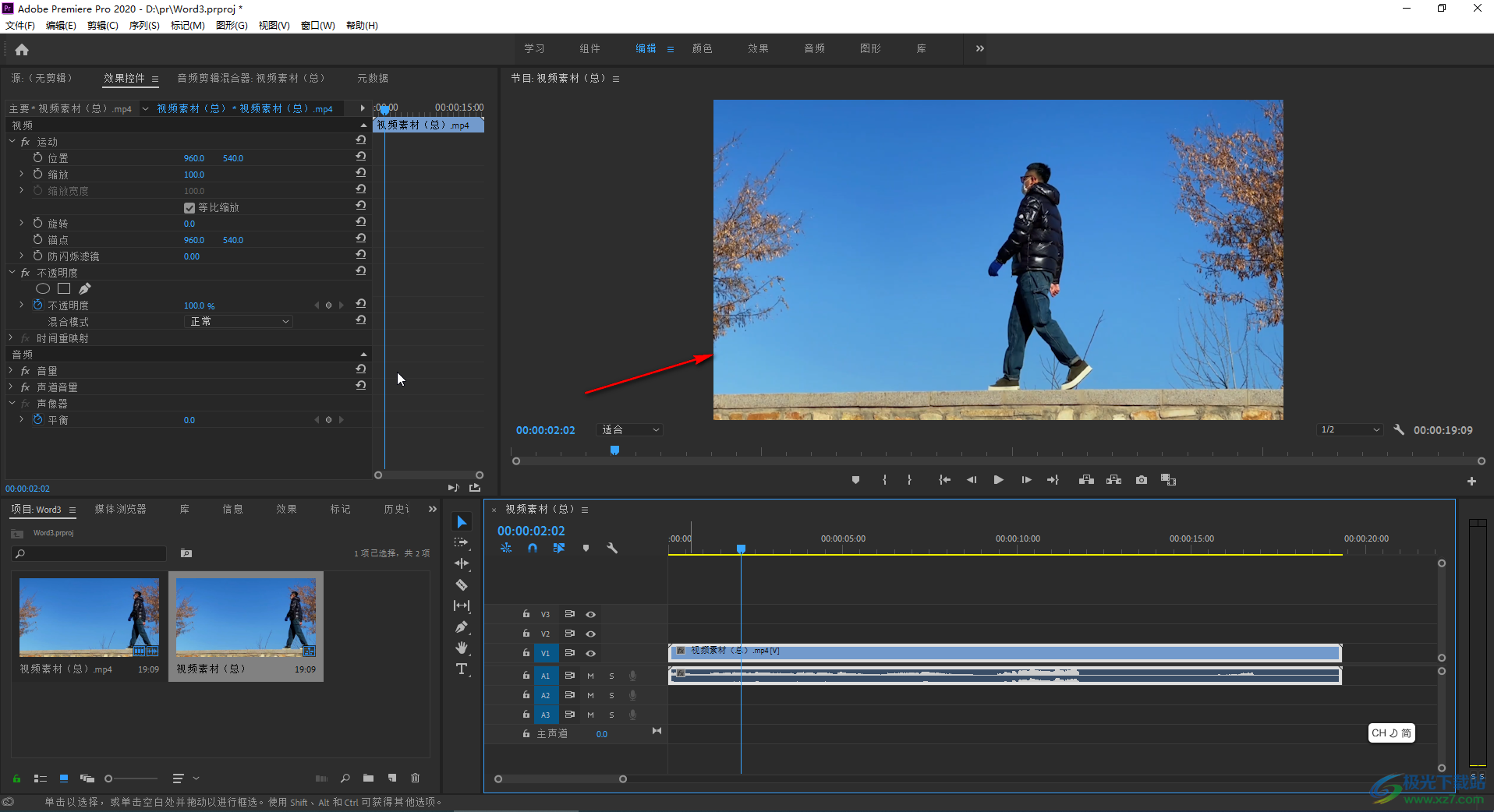This screenshot has height=812, width=1494.
Task: Select the Type tool
Action: click(x=462, y=669)
